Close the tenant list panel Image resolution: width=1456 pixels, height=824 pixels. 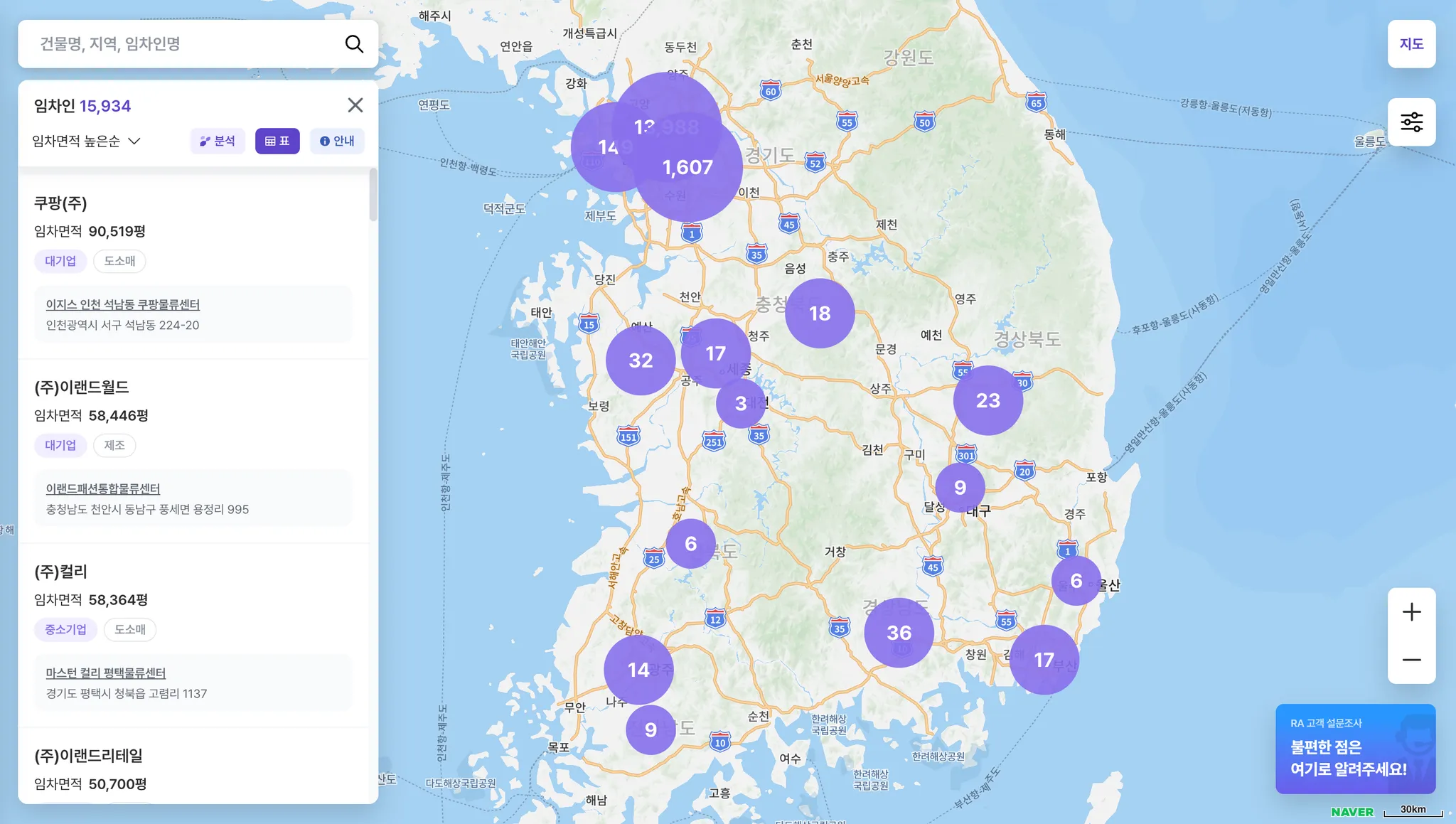click(x=355, y=105)
